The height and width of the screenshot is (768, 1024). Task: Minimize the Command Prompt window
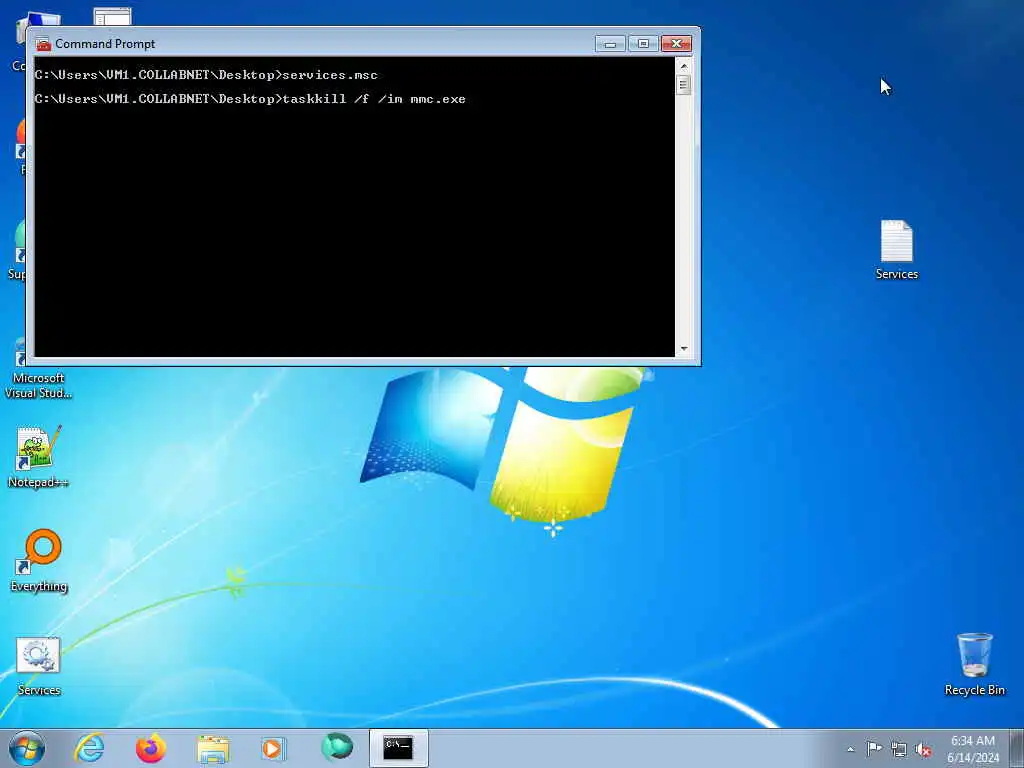pos(610,44)
